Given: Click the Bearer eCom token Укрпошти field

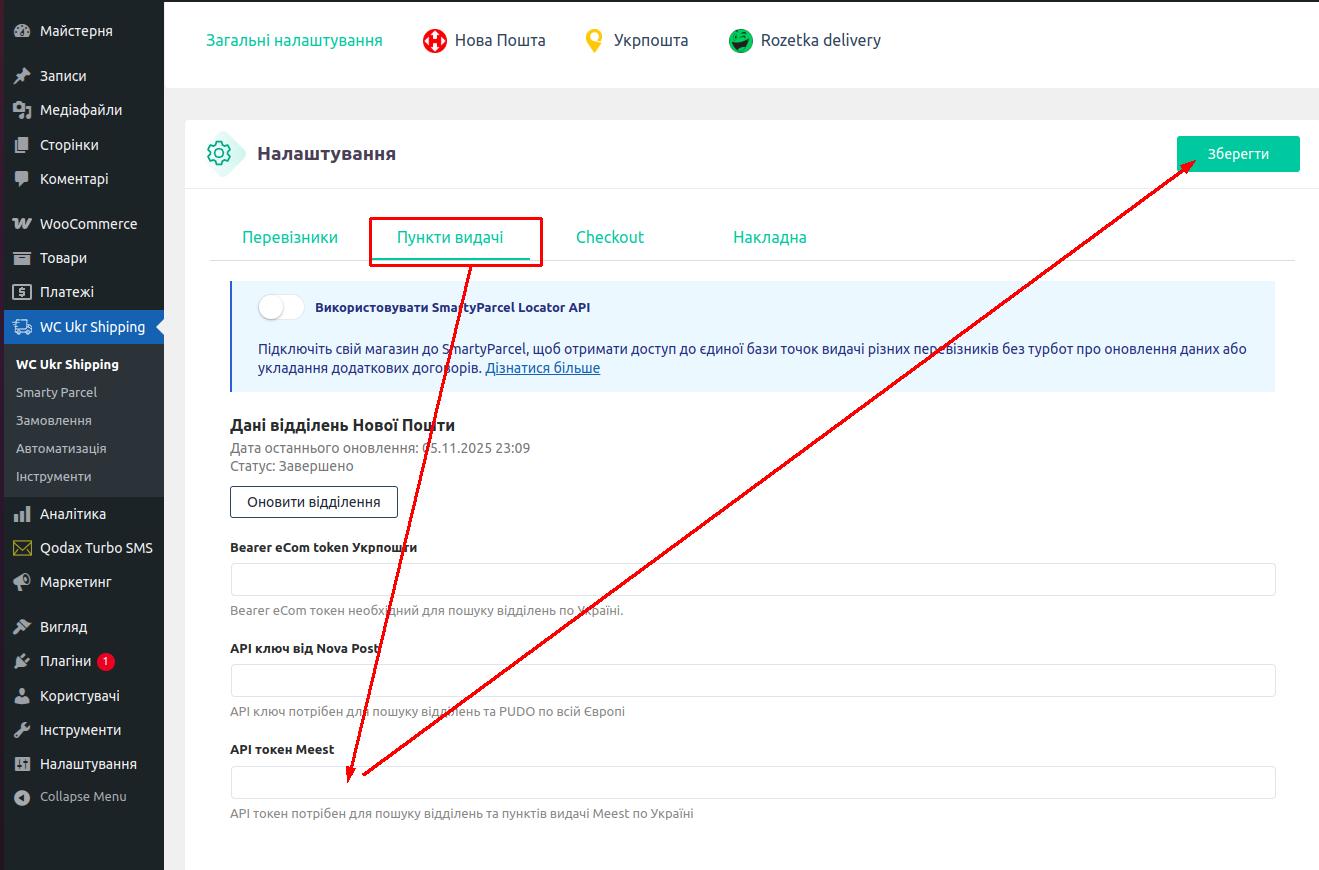Looking at the screenshot, I should (x=752, y=580).
